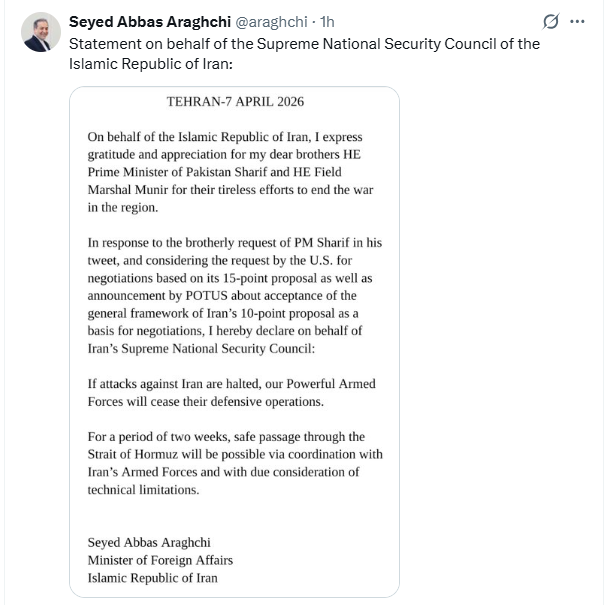The height and width of the screenshot is (605, 611).
Task: Click the 1h post timestamp
Action: (327, 22)
